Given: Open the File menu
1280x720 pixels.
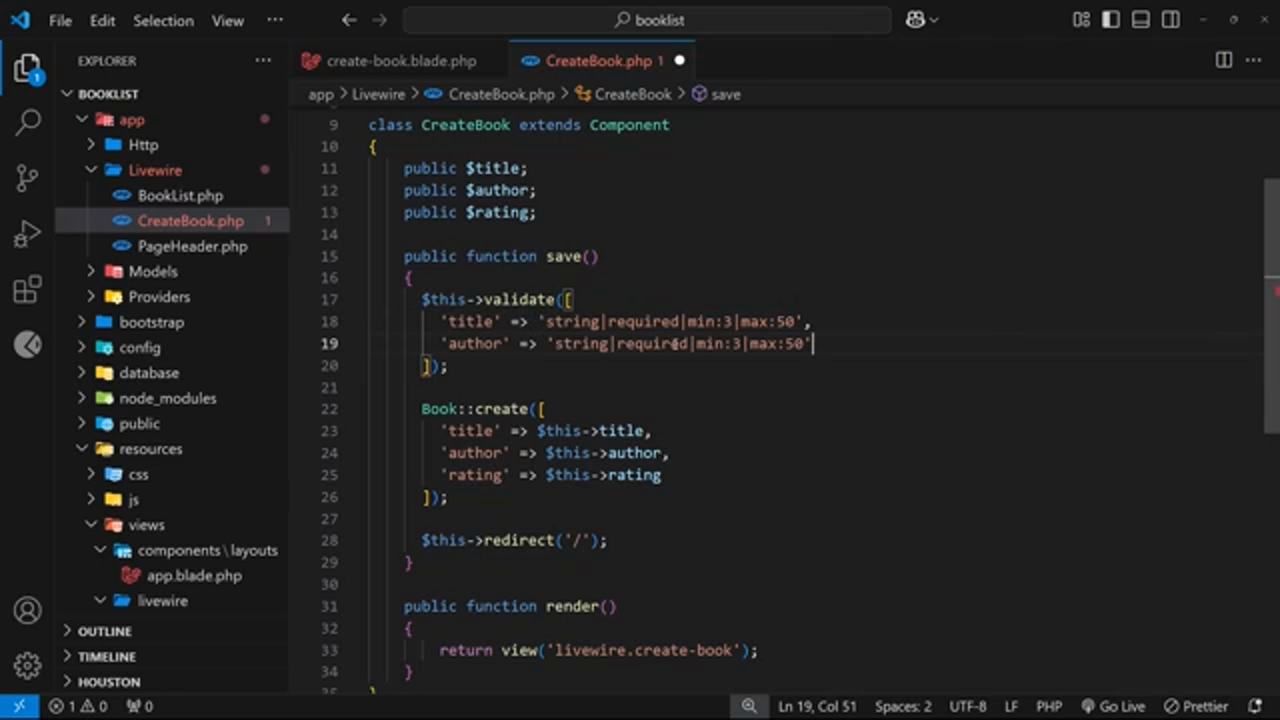Looking at the screenshot, I should point(60,20).
